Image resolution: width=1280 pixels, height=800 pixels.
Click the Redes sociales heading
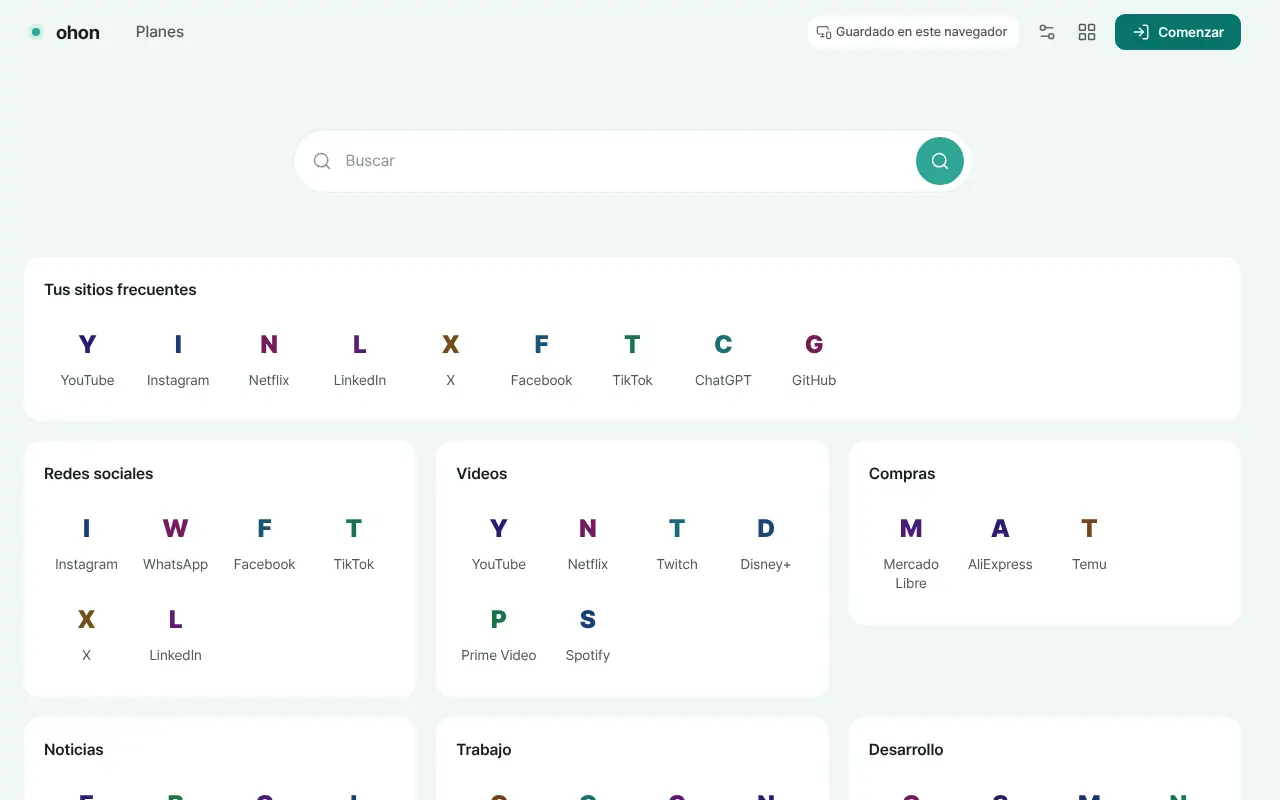pyautogui.click(x=99, y=474)
